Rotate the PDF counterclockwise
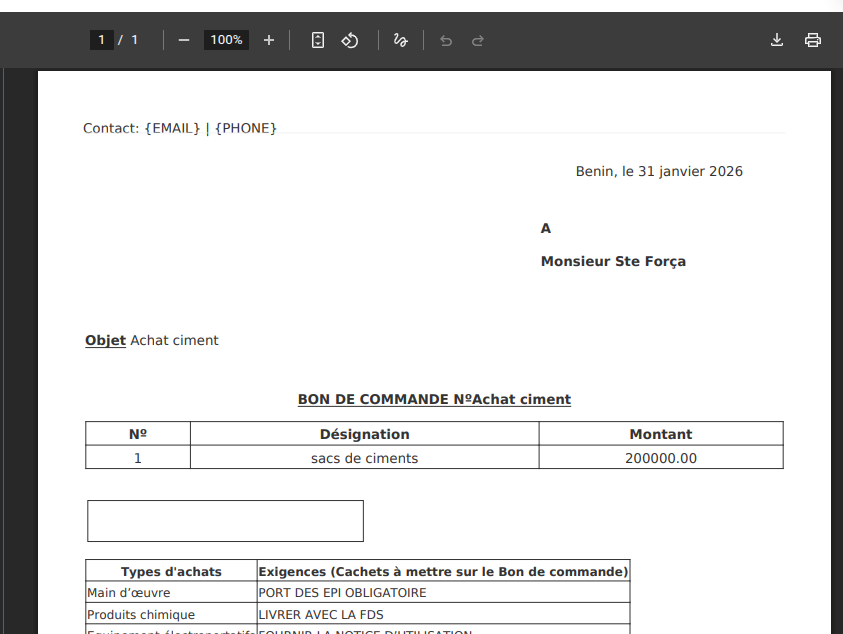Image resolution: width=843 pixels, height=634 pixels. (350, 40)
